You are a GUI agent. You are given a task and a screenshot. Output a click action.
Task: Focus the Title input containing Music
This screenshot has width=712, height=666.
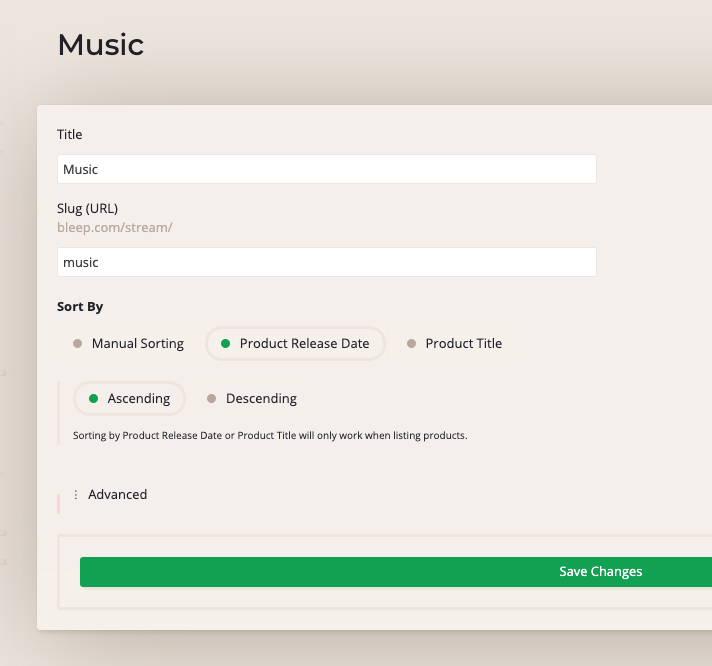tap(326, 169)
